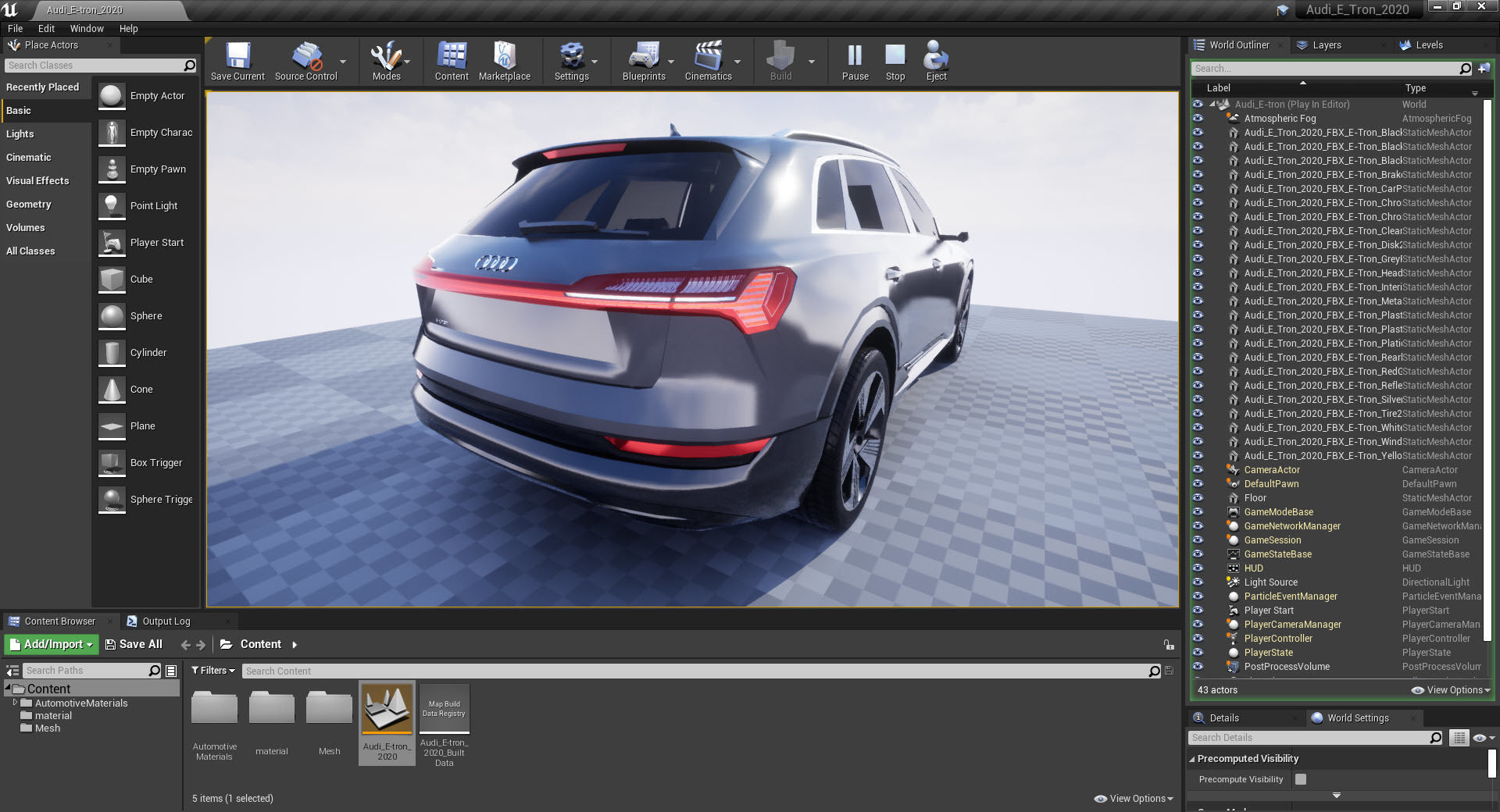
Task: Toggle visibility of Player Start in outliner
Action: click(1198, 611)
